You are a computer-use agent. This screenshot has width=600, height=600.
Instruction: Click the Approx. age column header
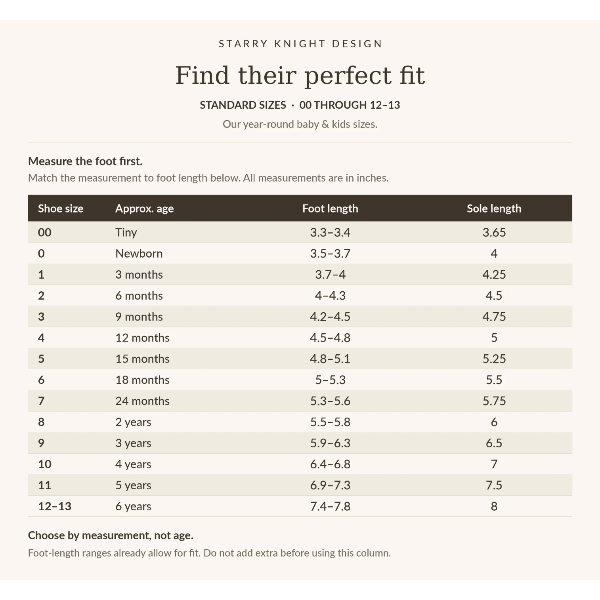tap(144, 209)
